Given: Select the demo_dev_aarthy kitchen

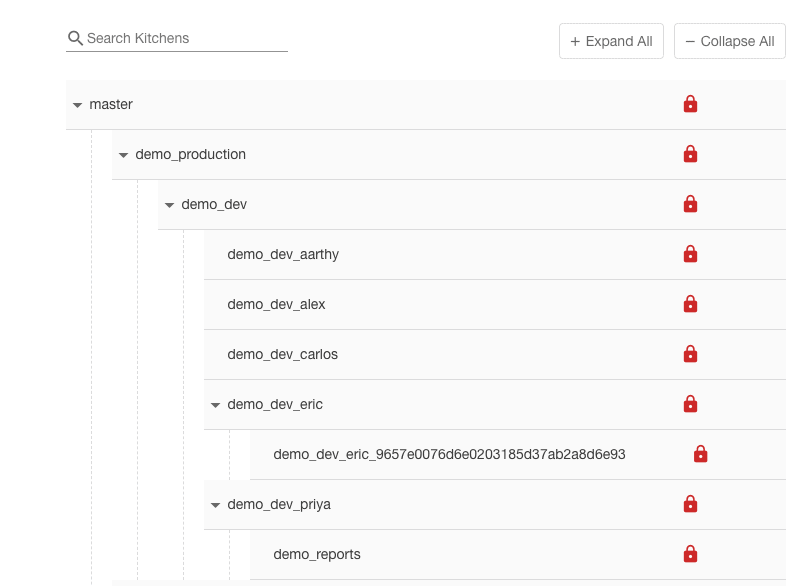Looking at the screenshot, I should [x=283, y=254].
